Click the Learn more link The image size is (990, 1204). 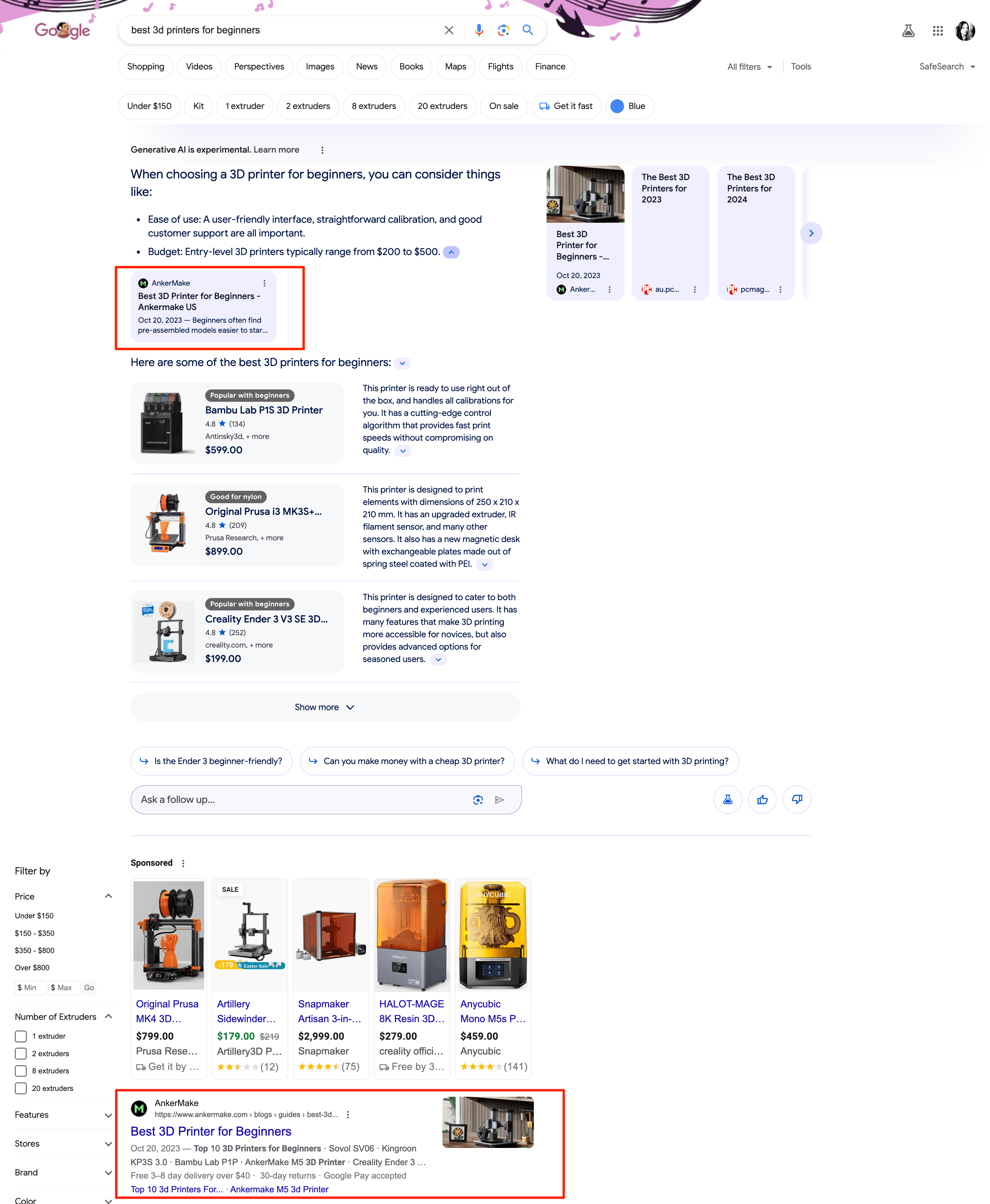[x=276, y=150]
